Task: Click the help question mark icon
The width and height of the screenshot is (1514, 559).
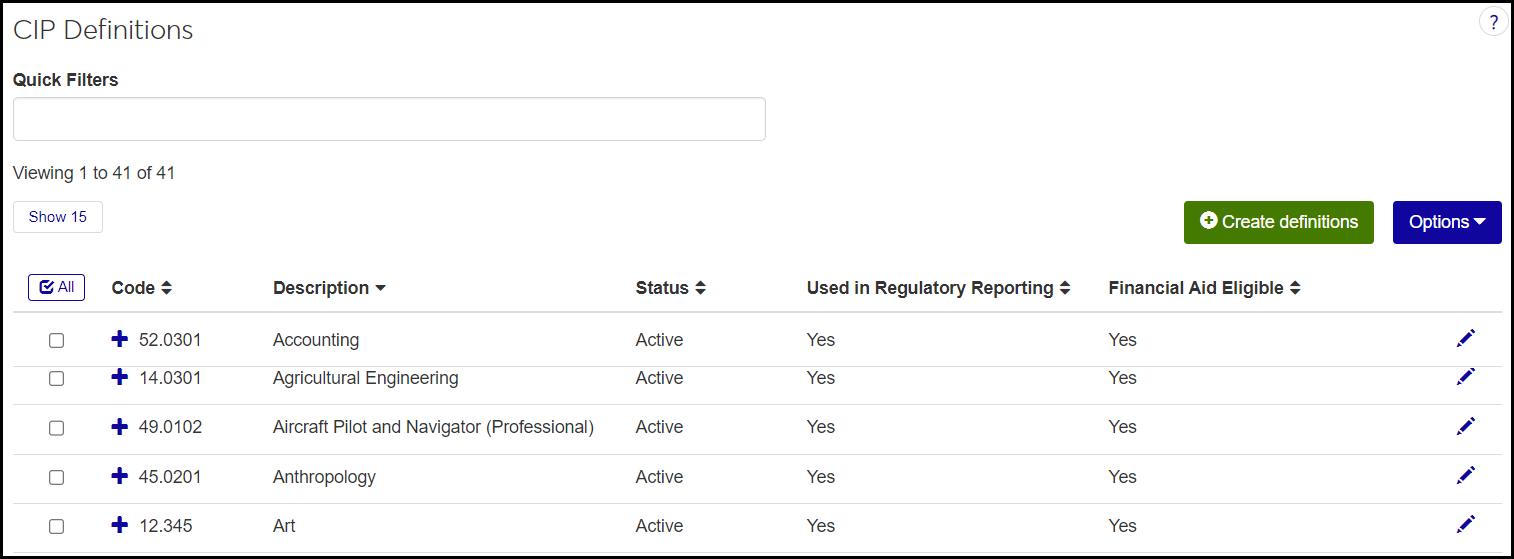Action: (x=1493, y=23)
